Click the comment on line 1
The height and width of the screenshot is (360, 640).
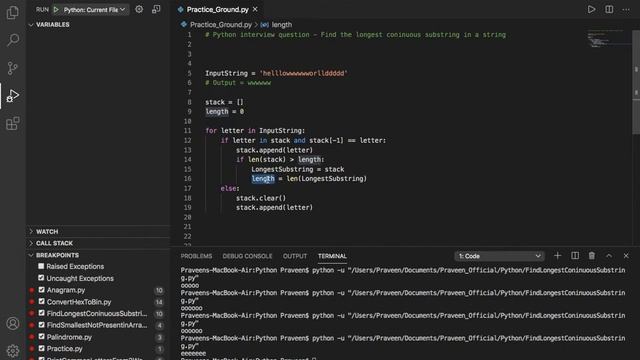[355, 35]
